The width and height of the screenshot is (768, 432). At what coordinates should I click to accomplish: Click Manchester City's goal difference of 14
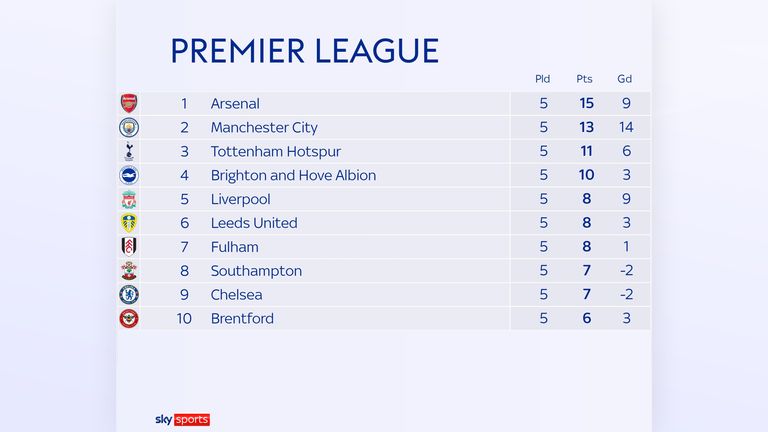point(626,127)
